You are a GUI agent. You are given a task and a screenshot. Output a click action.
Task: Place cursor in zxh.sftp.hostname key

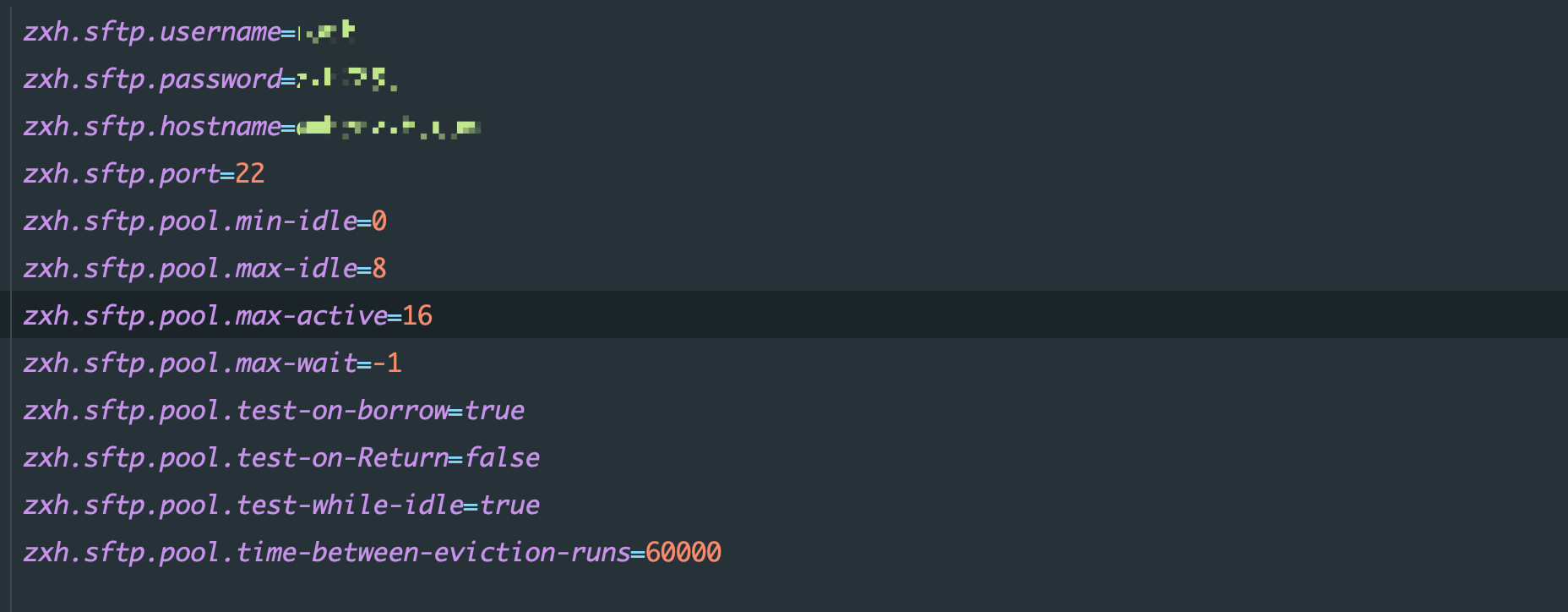tap(152, 127)
